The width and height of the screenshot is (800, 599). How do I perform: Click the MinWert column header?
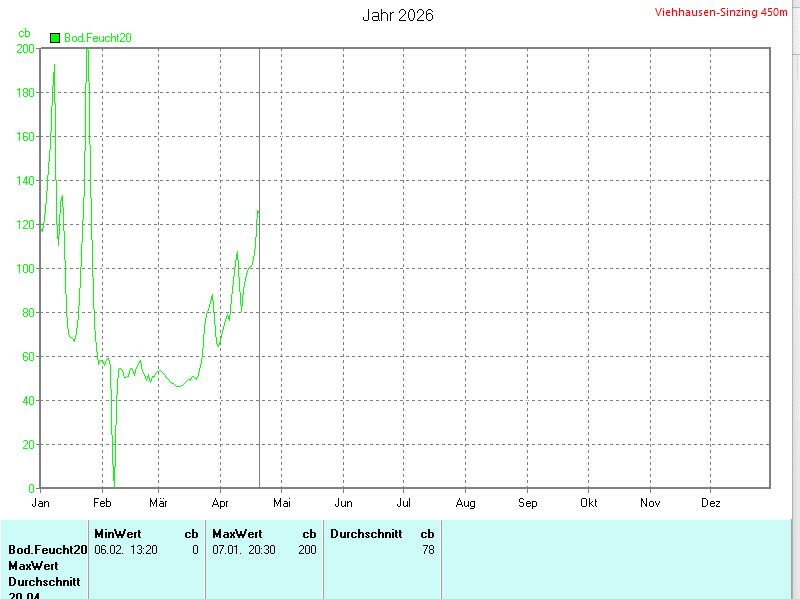pyautogui.click(x=118, y=534)
